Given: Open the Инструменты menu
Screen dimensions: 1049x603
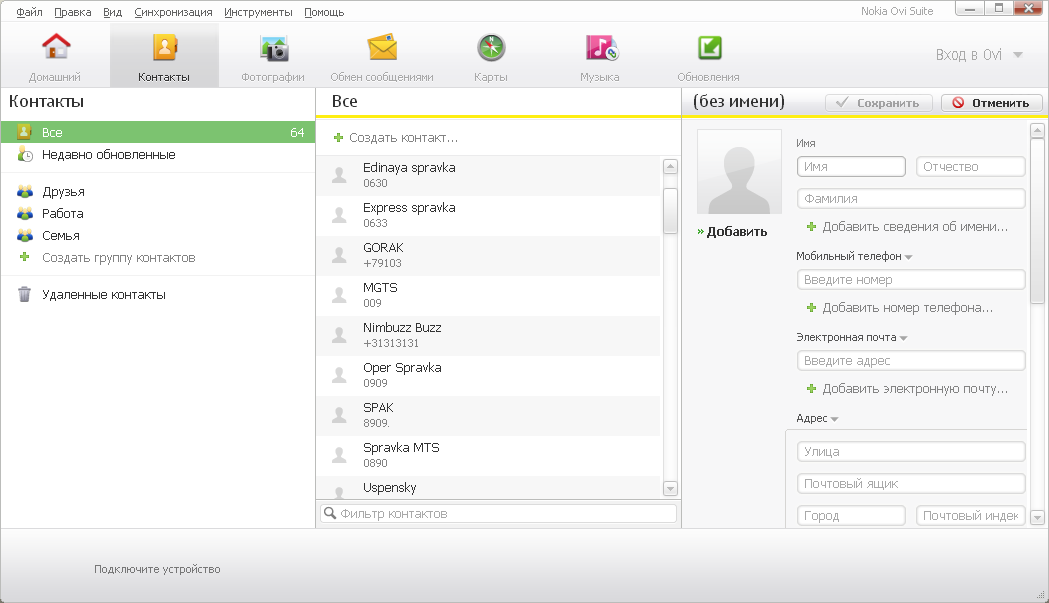Looking at the screenshot, I should tap(258, 12).
